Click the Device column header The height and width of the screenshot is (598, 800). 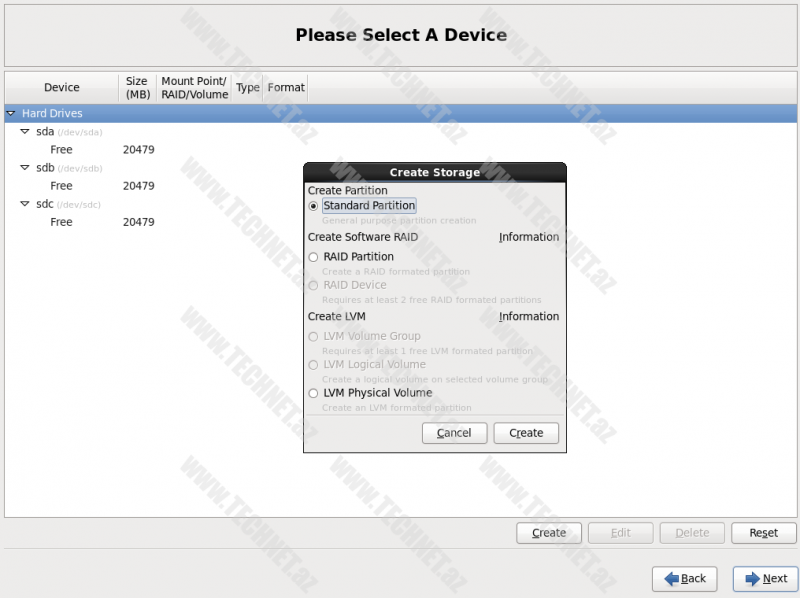pos(62,88)
